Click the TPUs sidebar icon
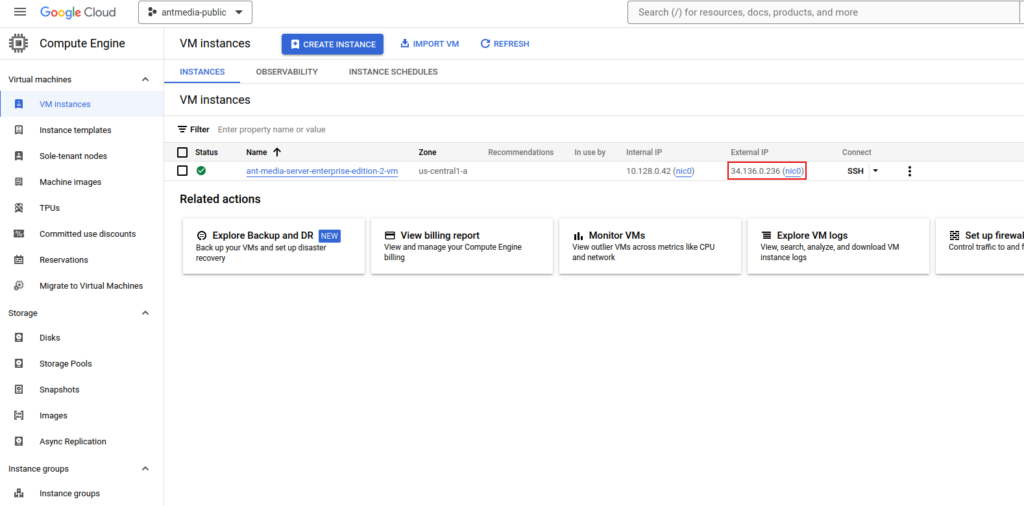This screenshot has height=506, width=1024. pyautogui.click(x=18, y=208)
